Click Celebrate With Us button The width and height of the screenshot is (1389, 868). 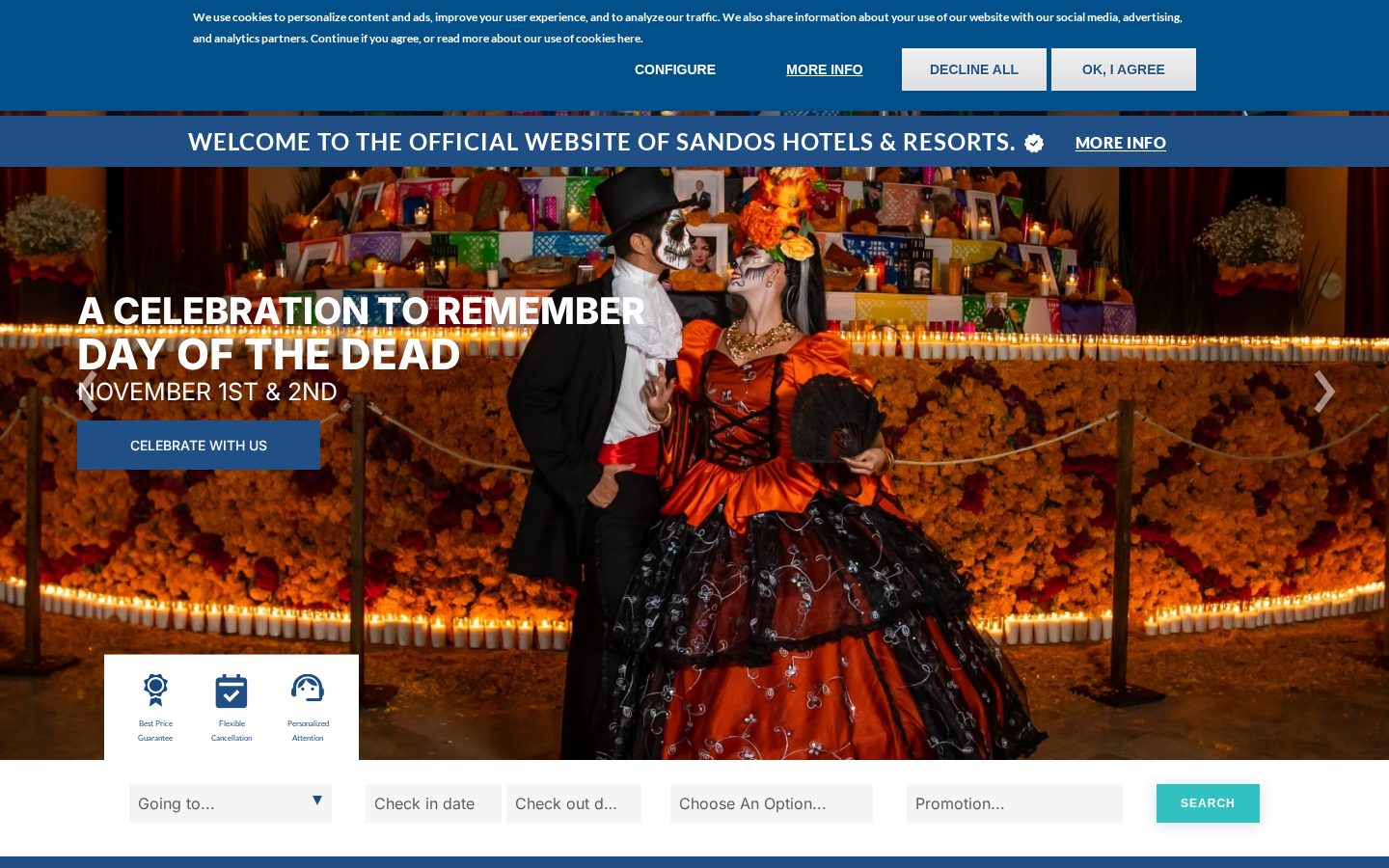[x=199, y=446]
